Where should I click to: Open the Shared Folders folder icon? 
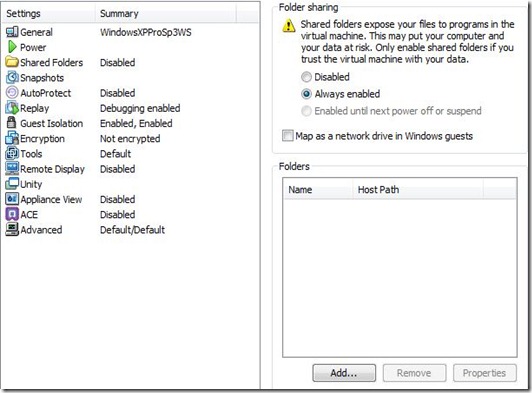[12, 62]
